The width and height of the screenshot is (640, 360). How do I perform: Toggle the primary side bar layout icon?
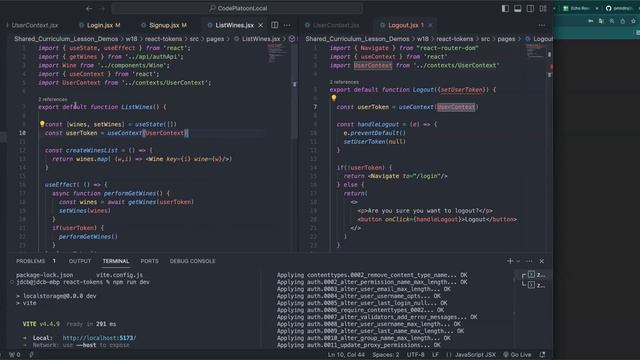pos(505,8)
